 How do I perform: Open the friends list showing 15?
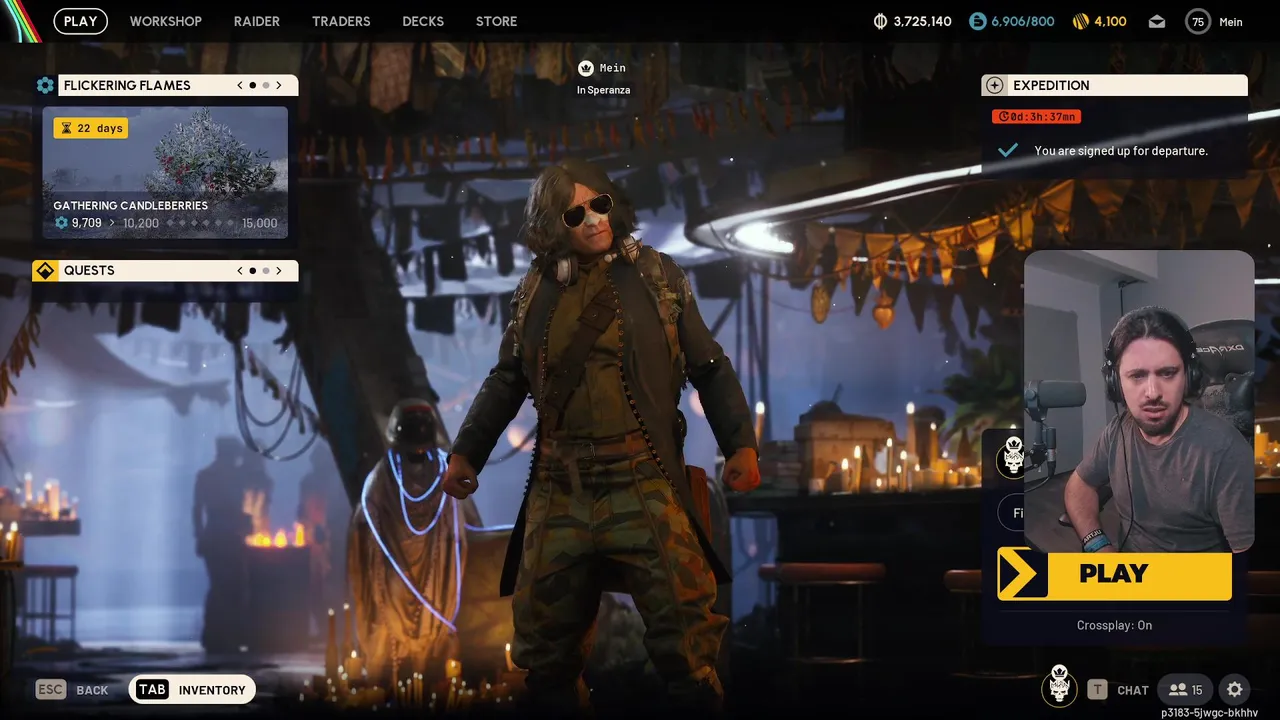(1186, 690)
